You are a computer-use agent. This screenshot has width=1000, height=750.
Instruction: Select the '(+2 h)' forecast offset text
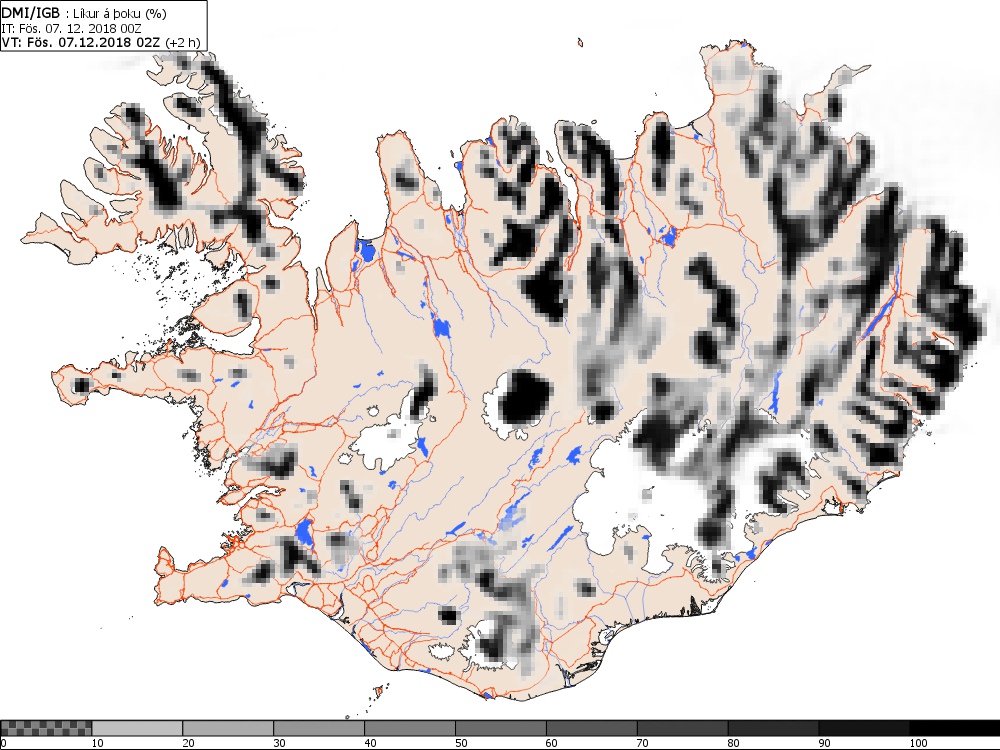click(182, 43)
